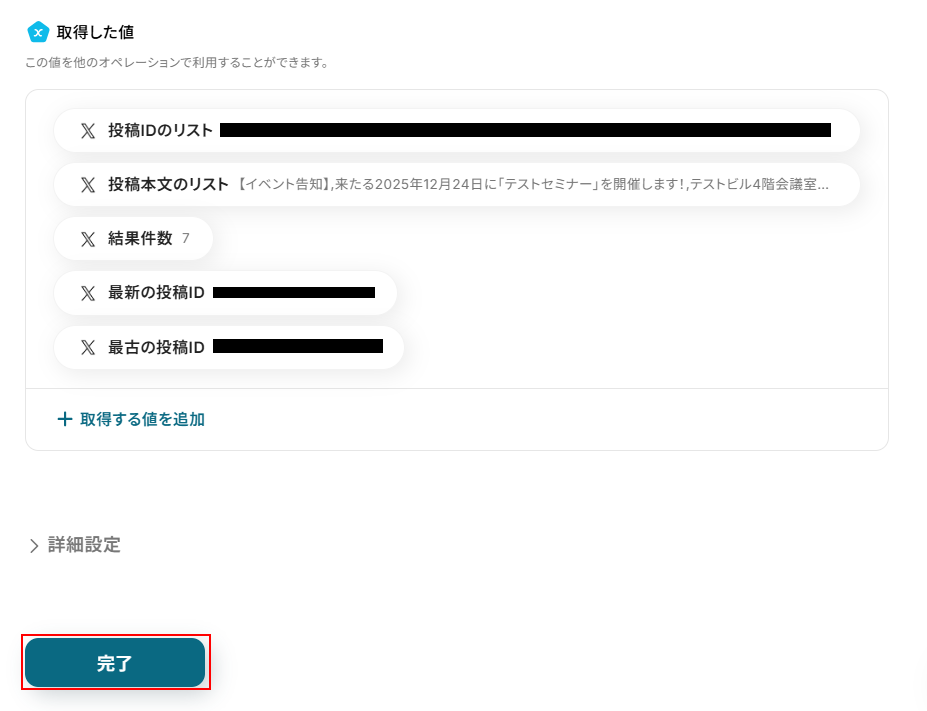Click the イベント告知 post text preview

pos(533,185)
